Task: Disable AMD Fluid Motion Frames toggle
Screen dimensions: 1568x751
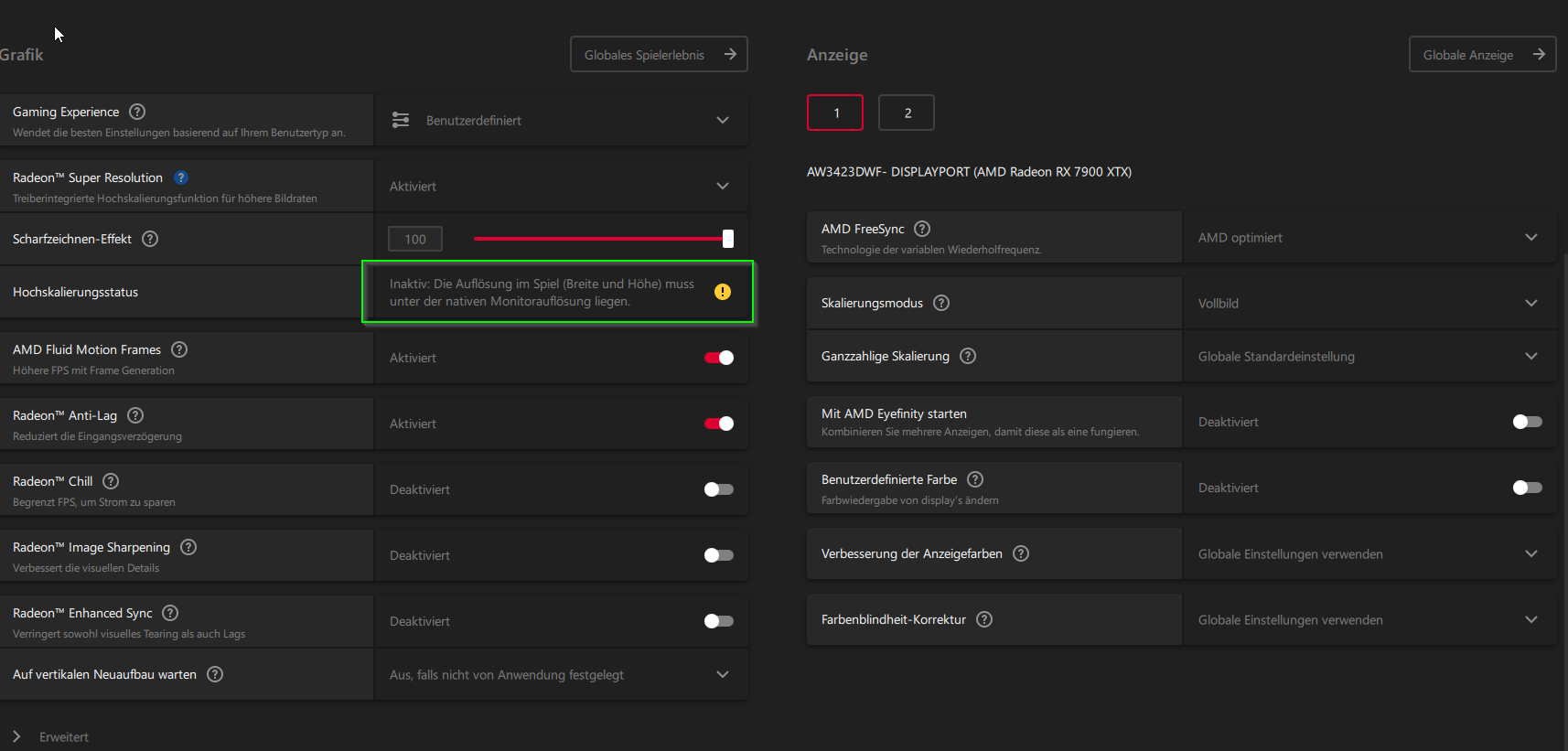Action: point(719,358)
